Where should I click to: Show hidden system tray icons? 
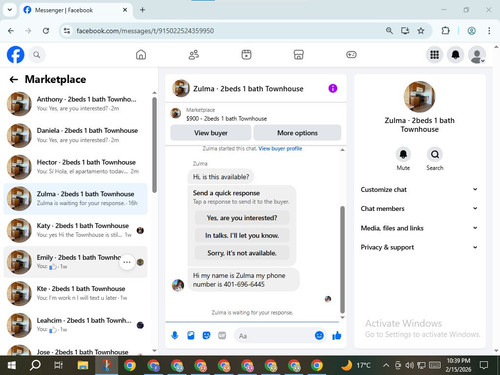coord(386,365)
